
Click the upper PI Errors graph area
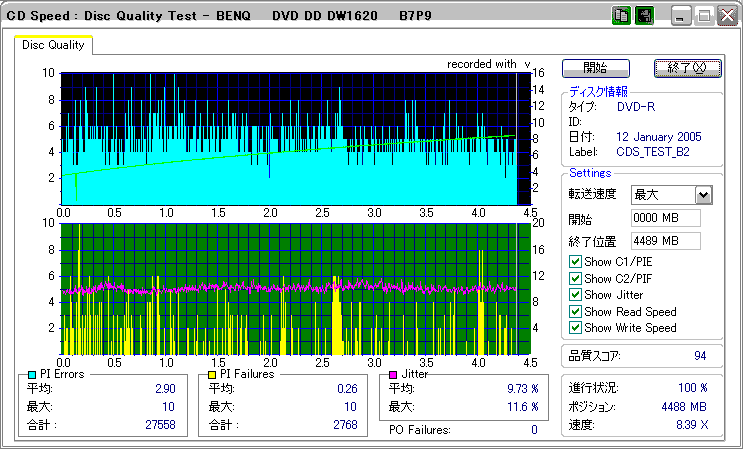pyautogui.click(x=290, y=138)
